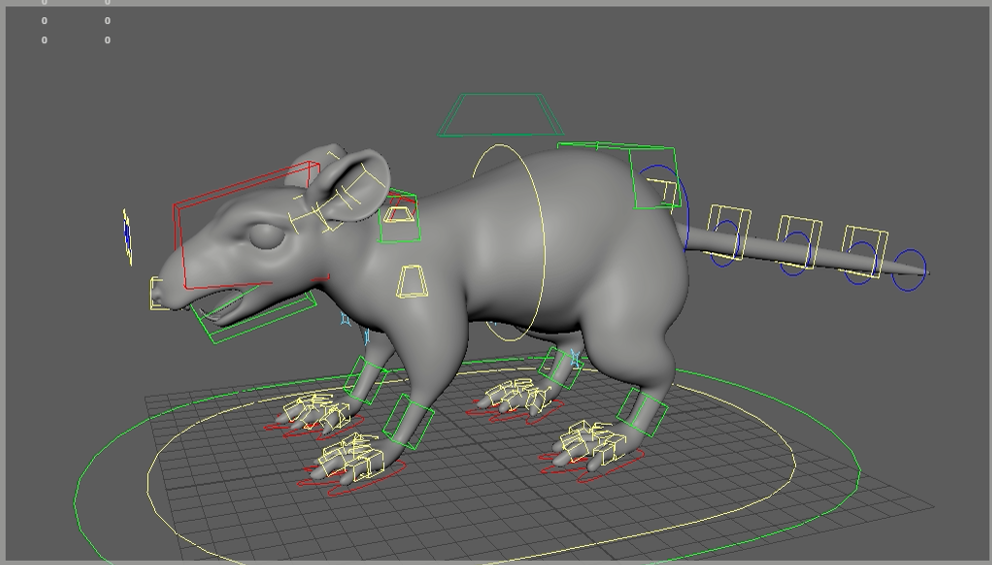Pick the yellow trapezoid control on the shoulder
Image resolution: width=992 pixels, height=565 pixels.
pos(412,282)
